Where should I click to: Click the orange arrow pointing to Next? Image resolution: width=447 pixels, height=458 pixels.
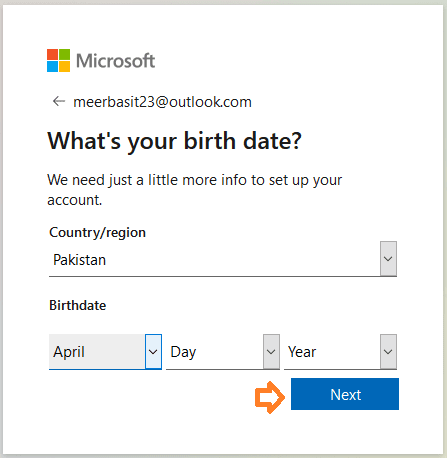click(x=270, y=397)
